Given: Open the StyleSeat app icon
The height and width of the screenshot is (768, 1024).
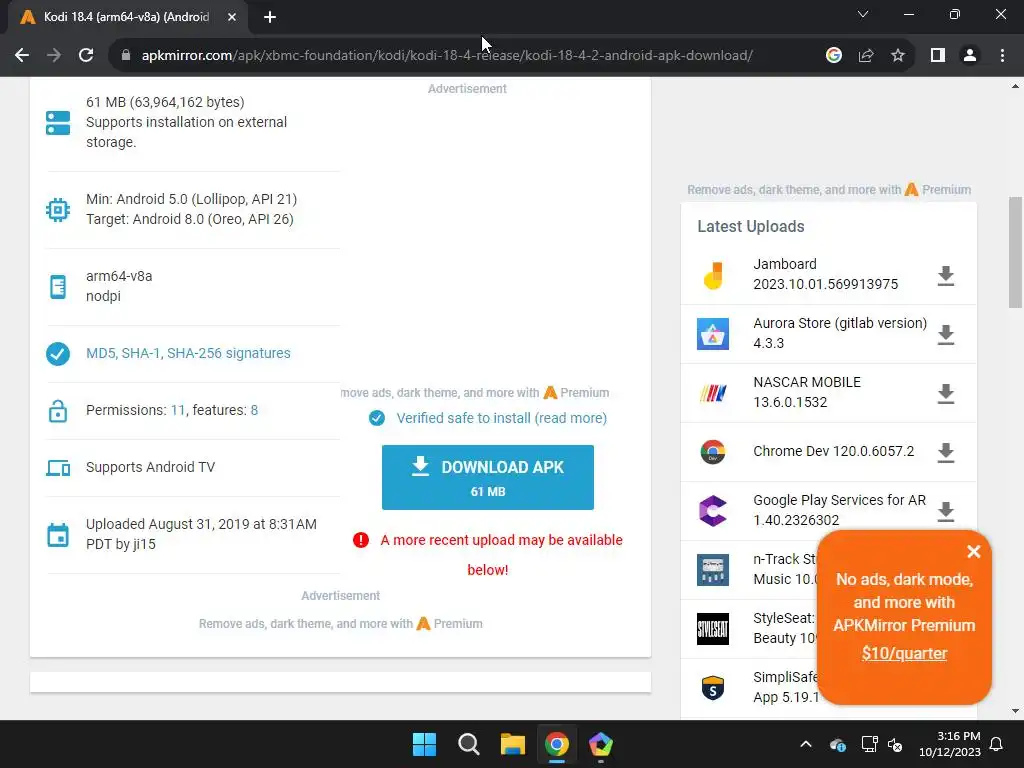Looking at the screenshot, I should 712,629.
